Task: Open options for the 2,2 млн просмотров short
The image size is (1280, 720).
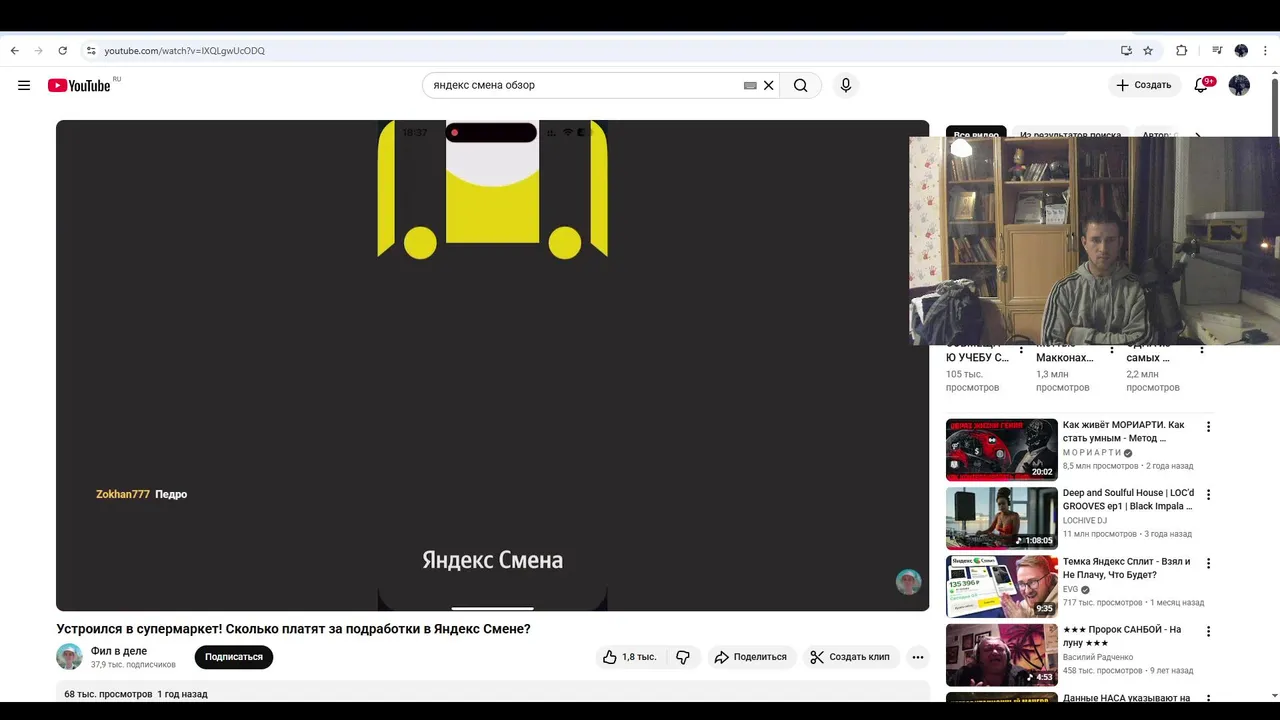Action: 1202,350
